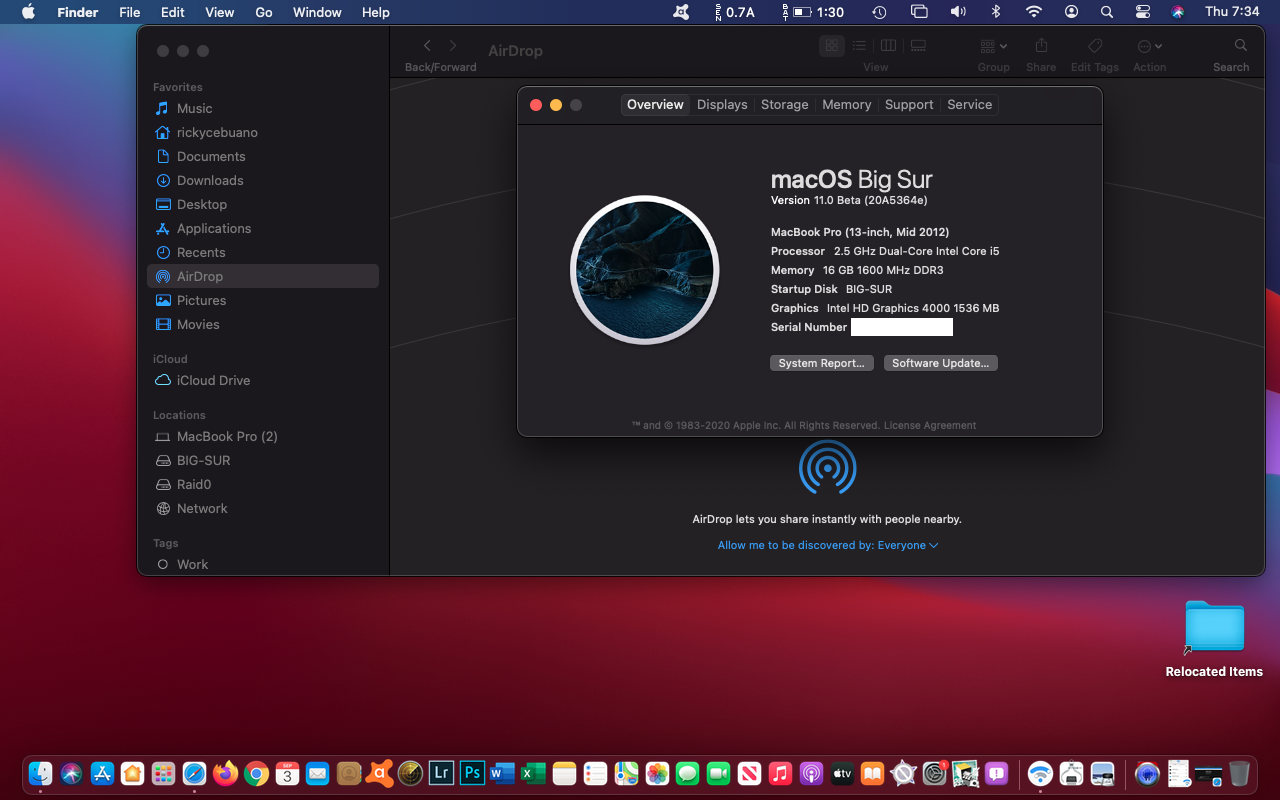
Task: Switch to the Storage tab
Action: pyautogui.click(x=785, y=105)
